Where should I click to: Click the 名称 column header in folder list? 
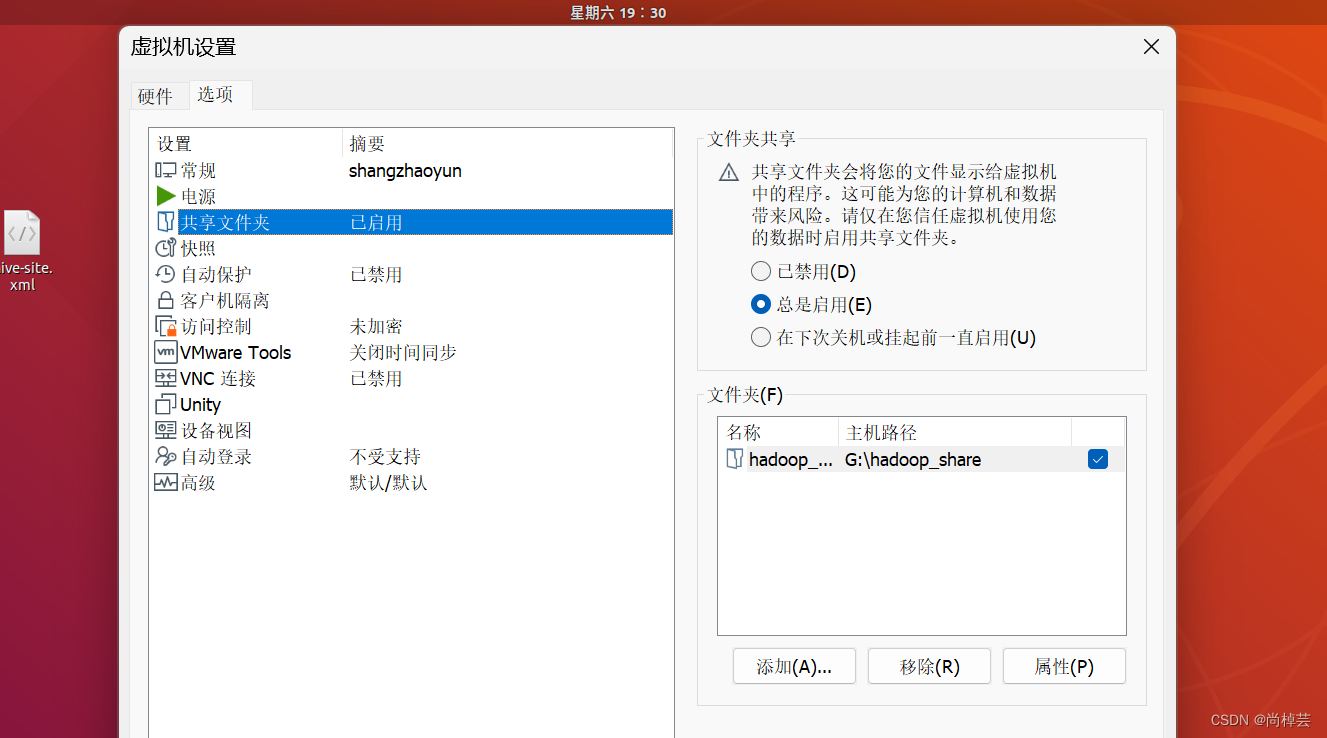pos(778,433)
